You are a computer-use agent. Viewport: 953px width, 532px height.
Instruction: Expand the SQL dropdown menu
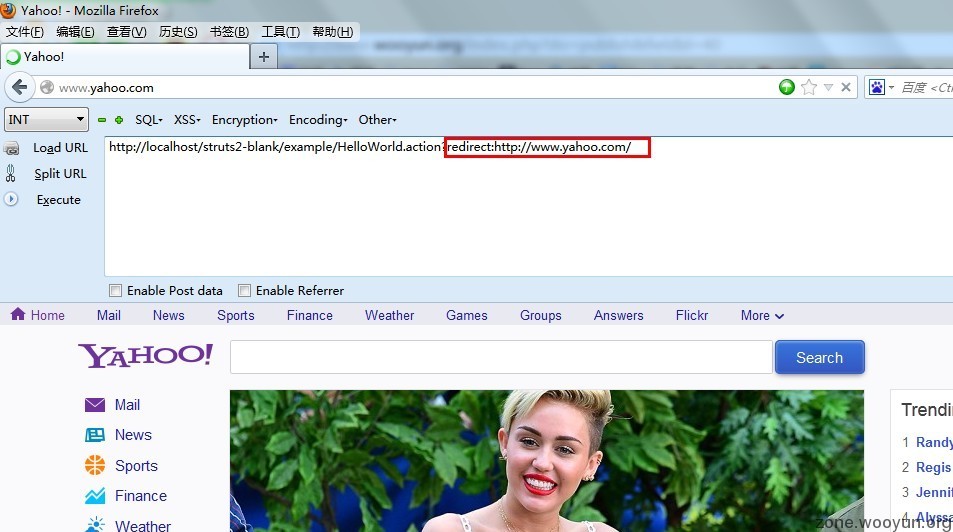148,120
